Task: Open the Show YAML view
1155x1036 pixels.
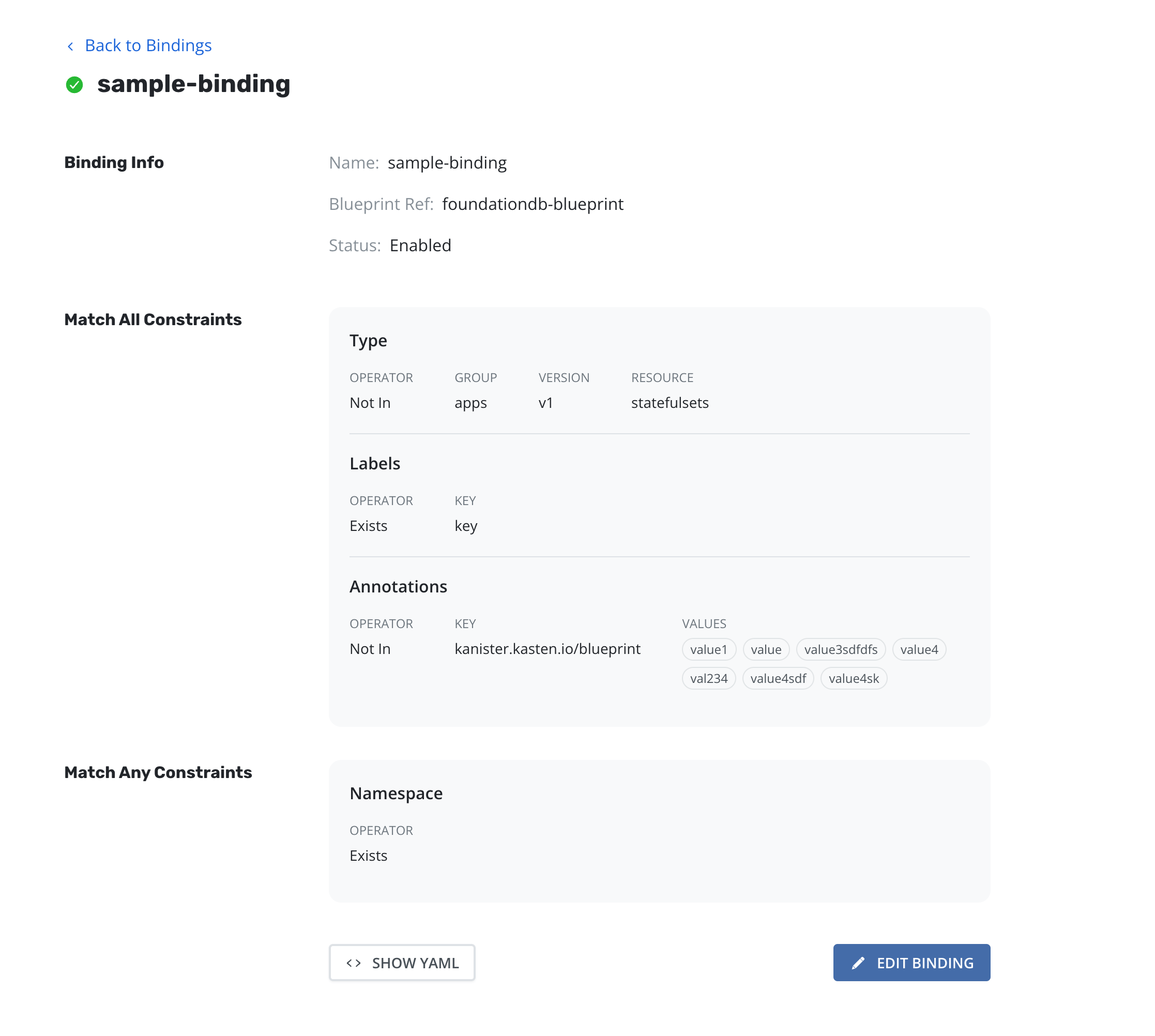Action: 402,963
